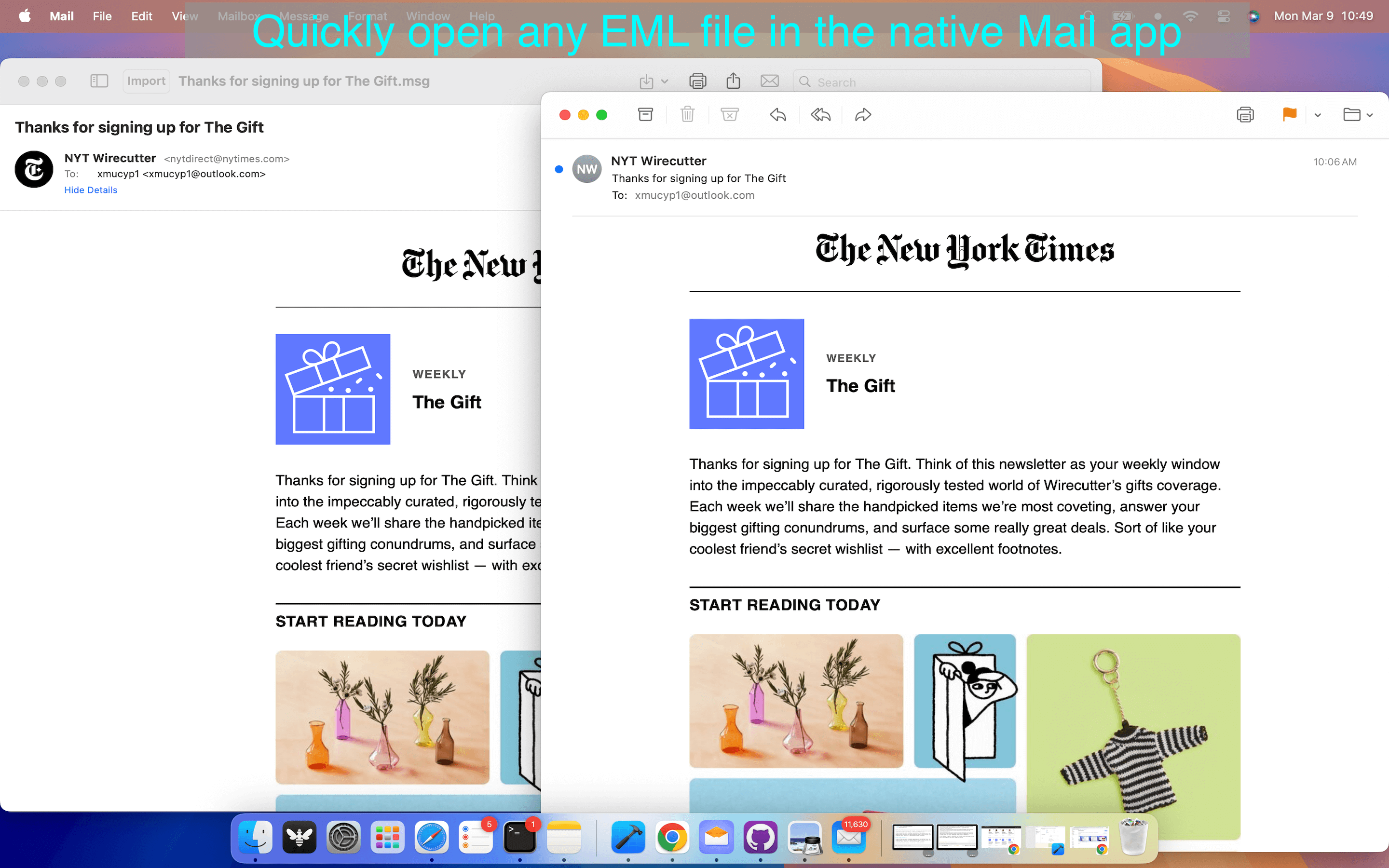Open Google Chrome from the Dock
The width and height of the screenshot is (1389, 868).
pos(672,838)
